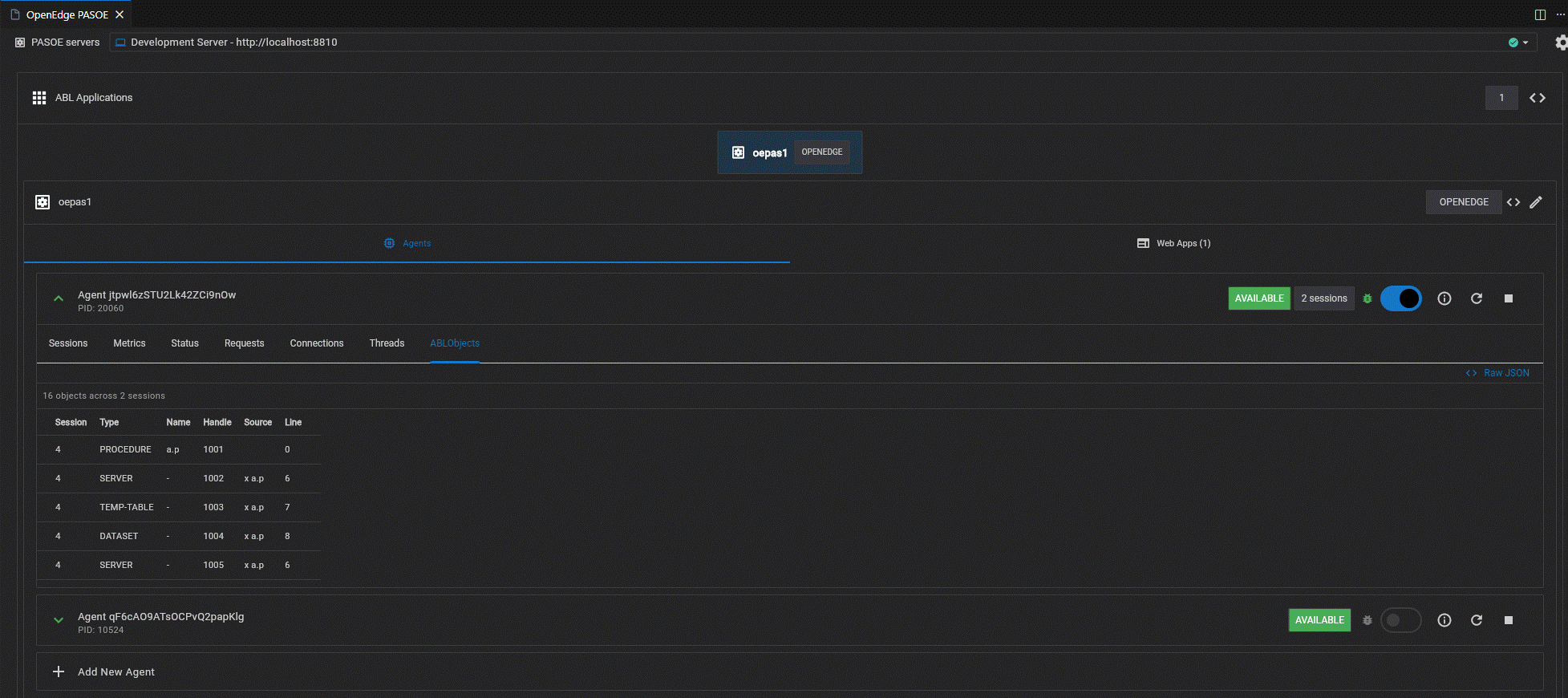Click the PASOE servers icon

[20, 43]
